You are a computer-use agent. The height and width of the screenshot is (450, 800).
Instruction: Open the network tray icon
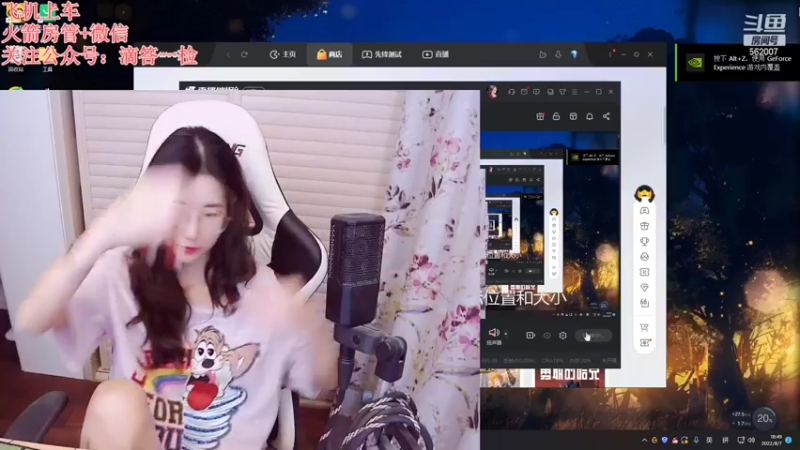point(741,440)
